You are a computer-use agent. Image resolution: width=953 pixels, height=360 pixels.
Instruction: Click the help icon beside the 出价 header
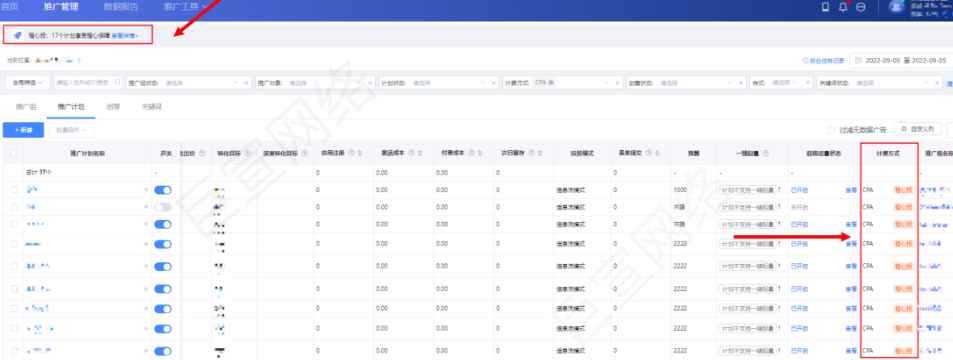pos(202,153)
